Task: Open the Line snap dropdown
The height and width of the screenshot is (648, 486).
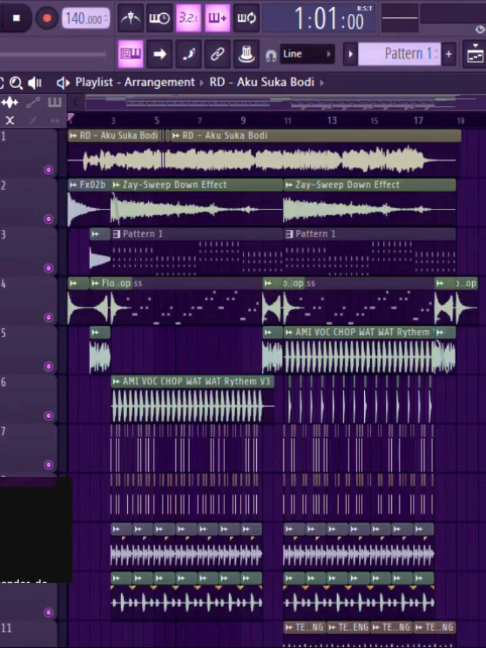Action: tap(307, 54)
